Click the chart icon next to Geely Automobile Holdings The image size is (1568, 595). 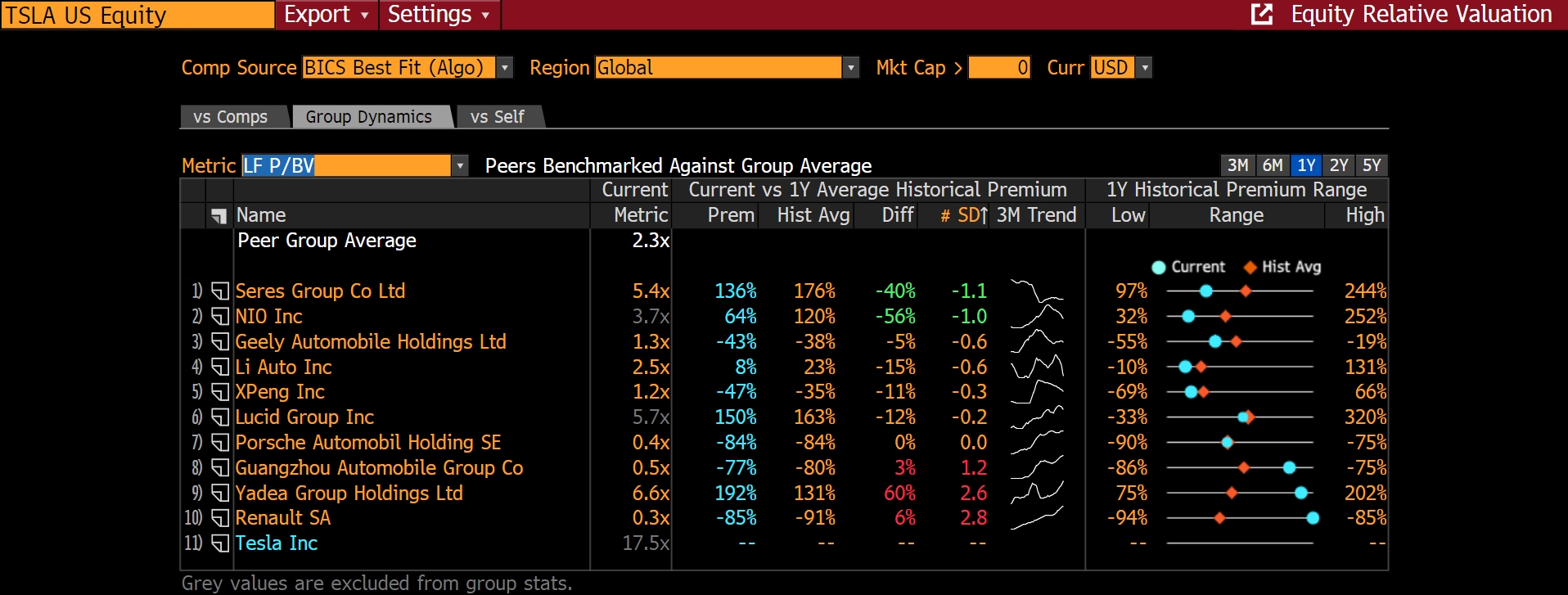pos(219,342)
